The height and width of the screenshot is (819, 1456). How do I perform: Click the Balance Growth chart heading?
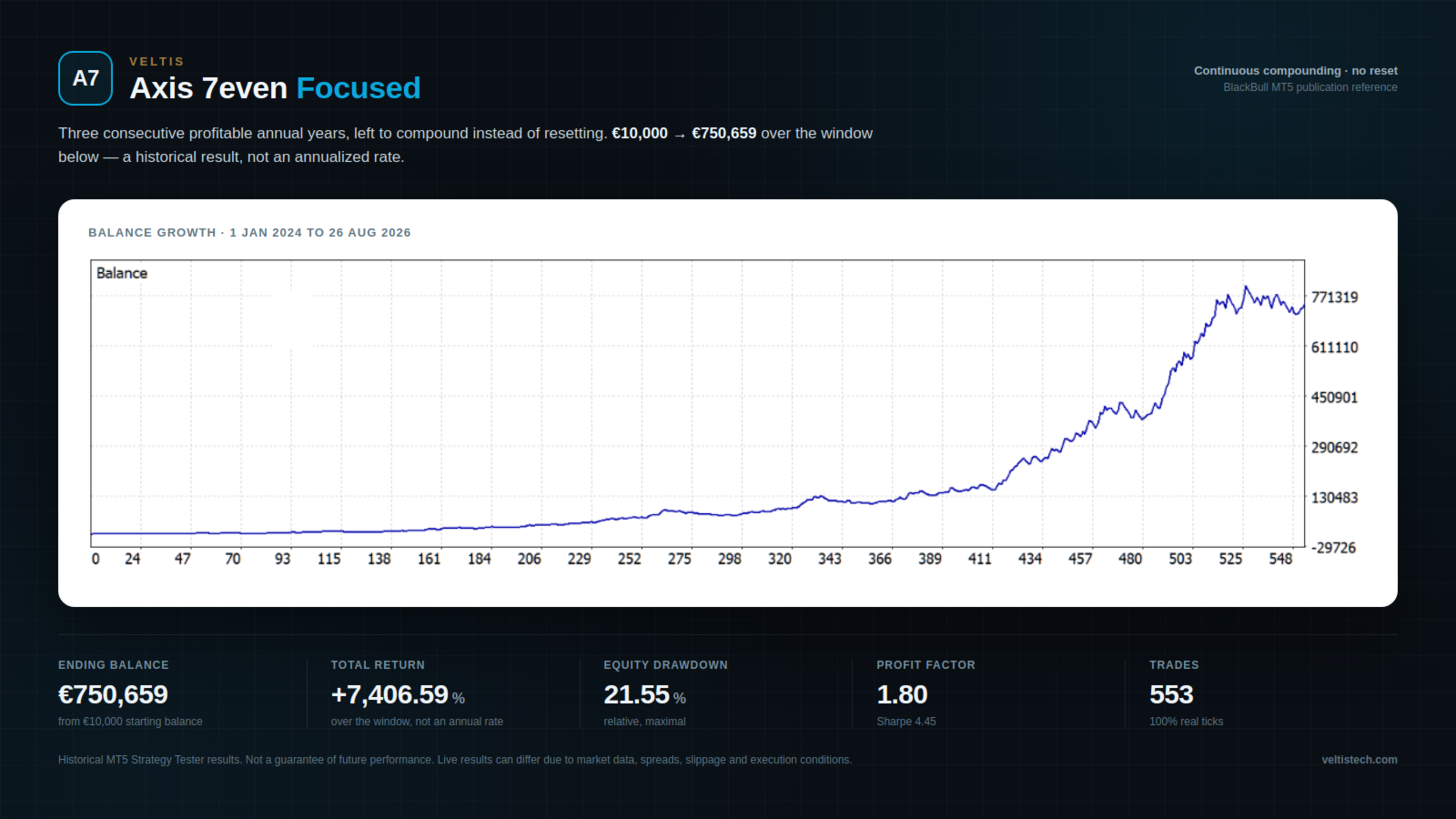[x=249, y=233]
